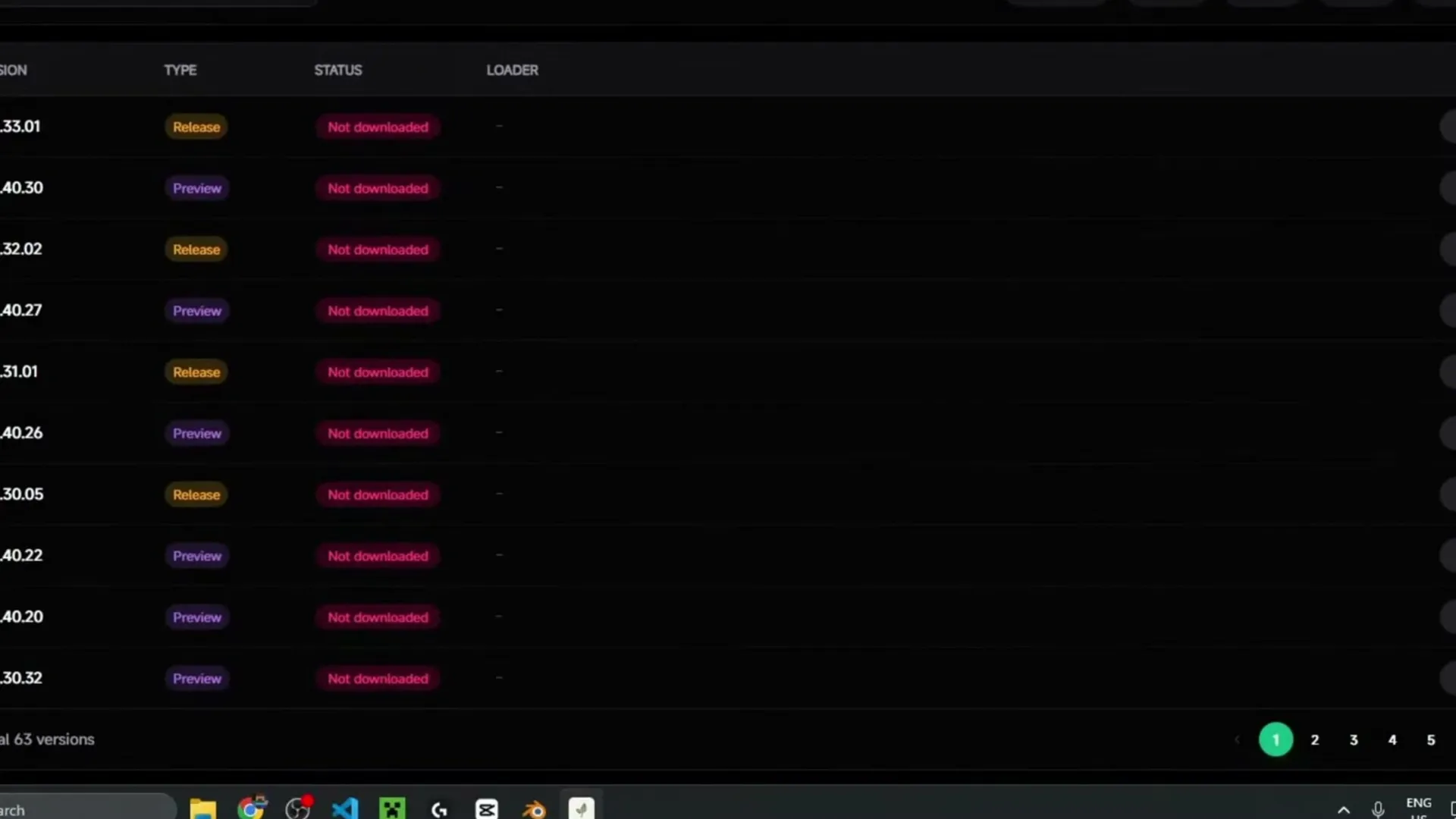Image resolution: width=1456 pixels, height=819 pixels.
Task: Click Not downloaded status for version .40.26
Action: [x=378, y=434]
